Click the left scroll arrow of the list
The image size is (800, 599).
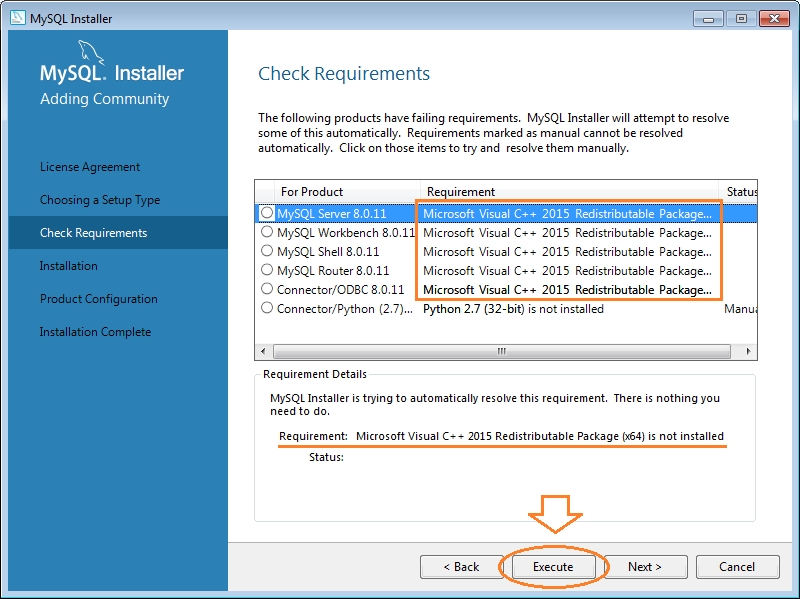263,351
